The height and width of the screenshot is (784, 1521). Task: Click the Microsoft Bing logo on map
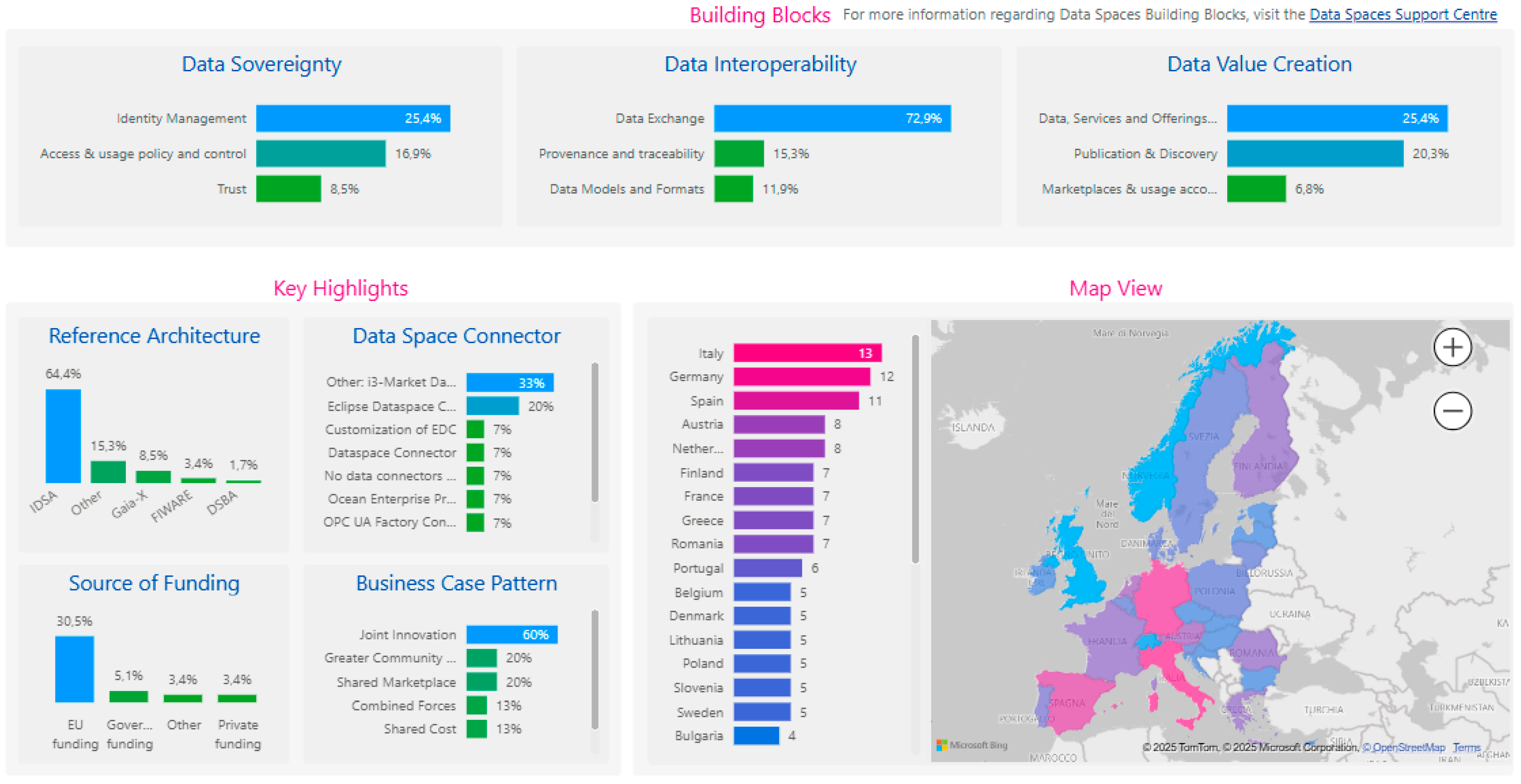point(972,745)
